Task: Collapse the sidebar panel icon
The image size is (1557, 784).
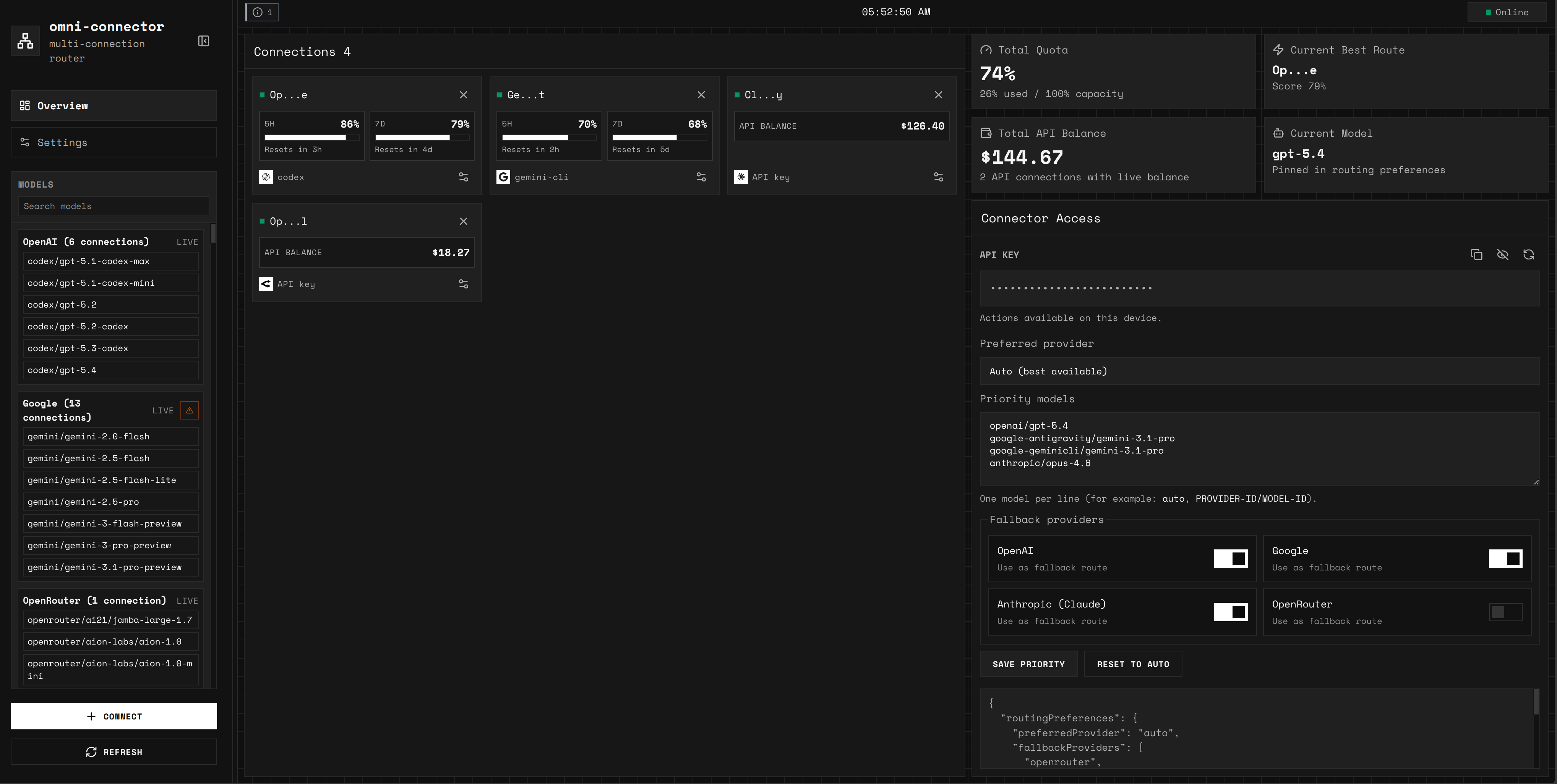Action: point(204,41)
